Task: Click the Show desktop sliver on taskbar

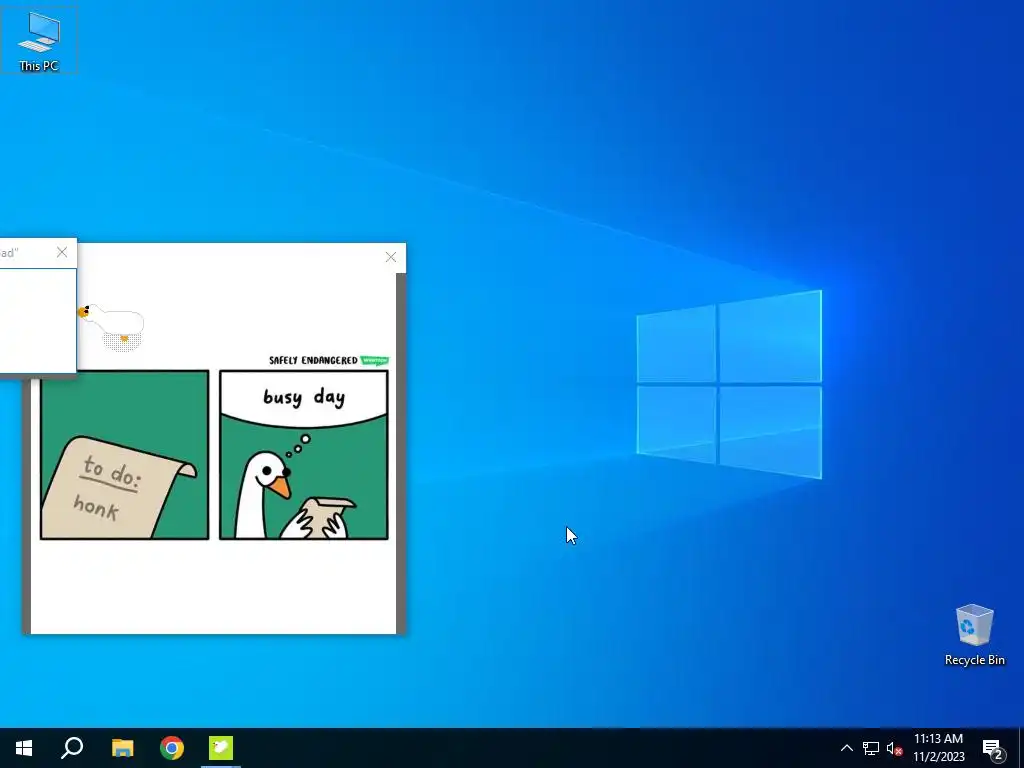Action: pyautogui.click(x=1021, y=748)
